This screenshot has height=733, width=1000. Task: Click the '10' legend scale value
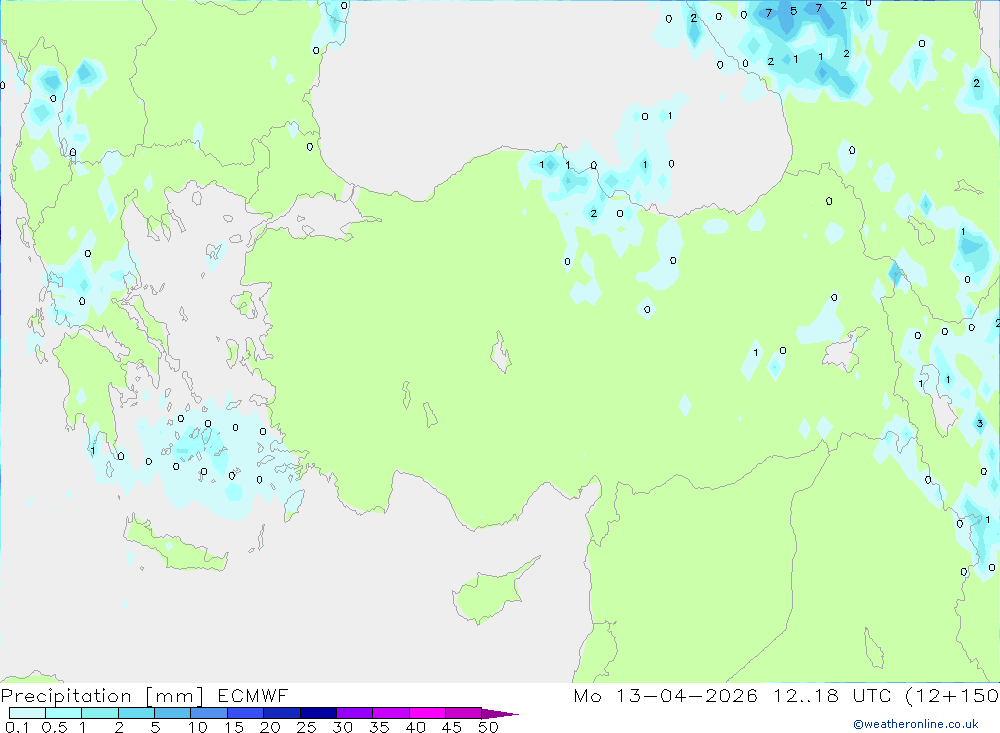click(x=198, y=727)
